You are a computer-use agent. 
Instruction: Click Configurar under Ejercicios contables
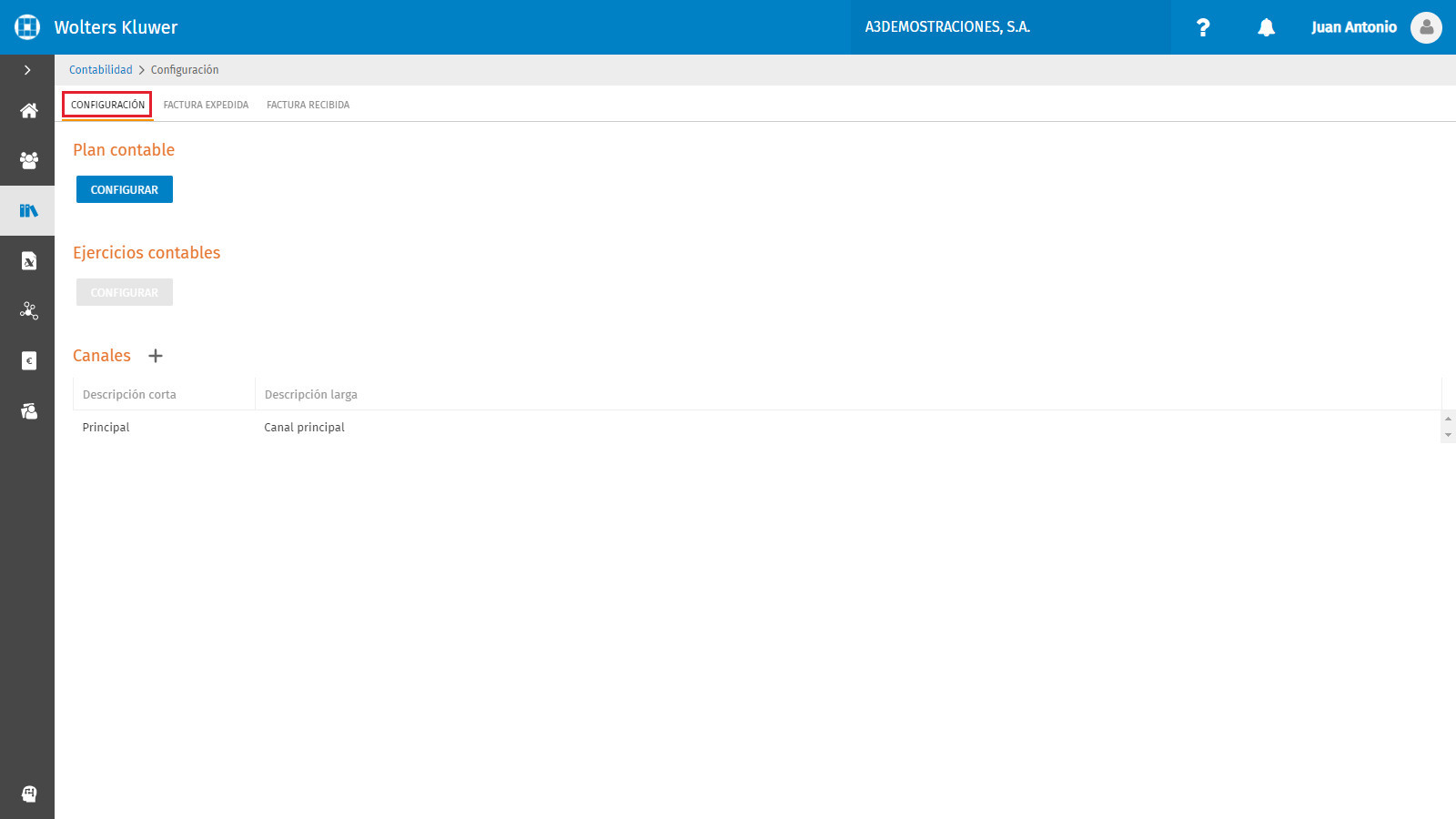click(x=125, y=292)
